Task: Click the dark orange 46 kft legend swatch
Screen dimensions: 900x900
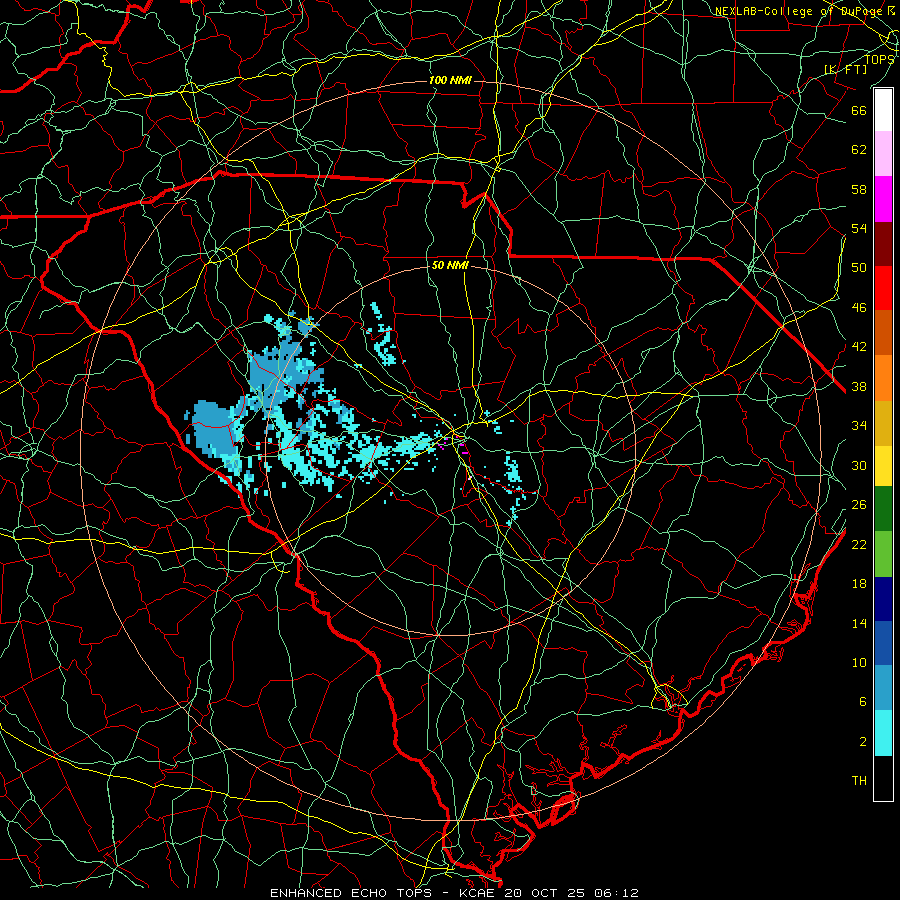Action: tap(883, 333)
